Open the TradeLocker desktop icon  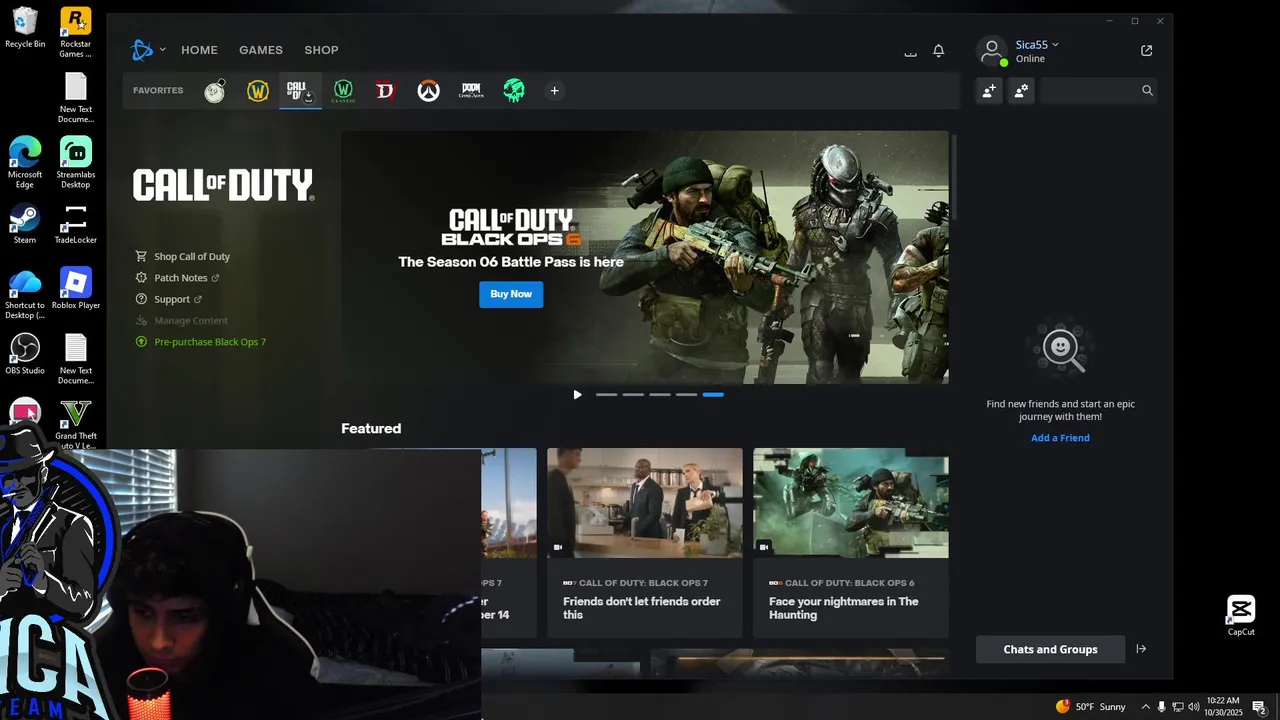76,224
